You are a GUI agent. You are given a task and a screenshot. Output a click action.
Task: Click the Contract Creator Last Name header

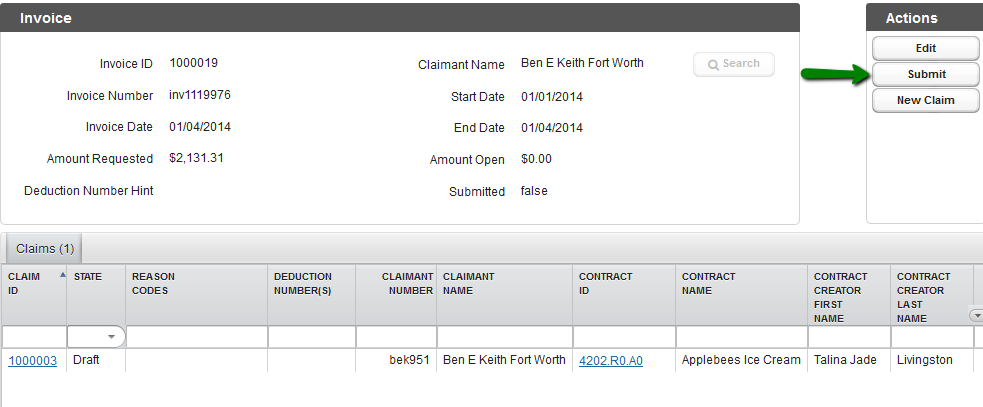pos(930,296)
